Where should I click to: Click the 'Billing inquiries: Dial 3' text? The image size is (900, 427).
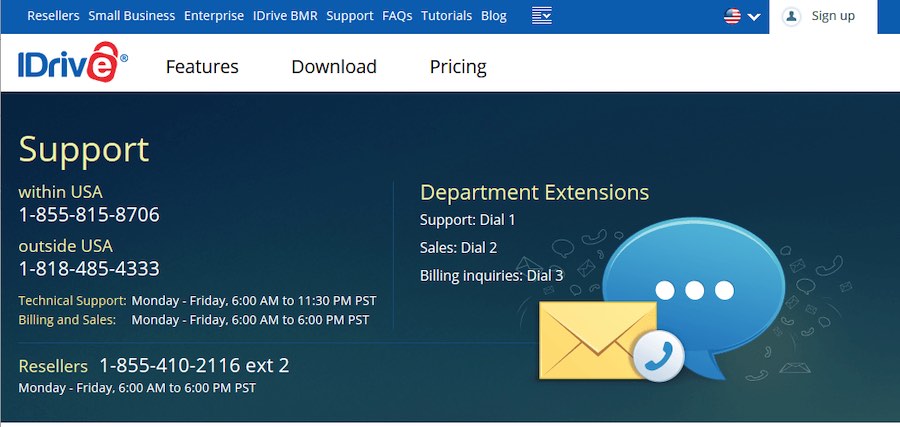pyautogui.click(x=491, y=276)
